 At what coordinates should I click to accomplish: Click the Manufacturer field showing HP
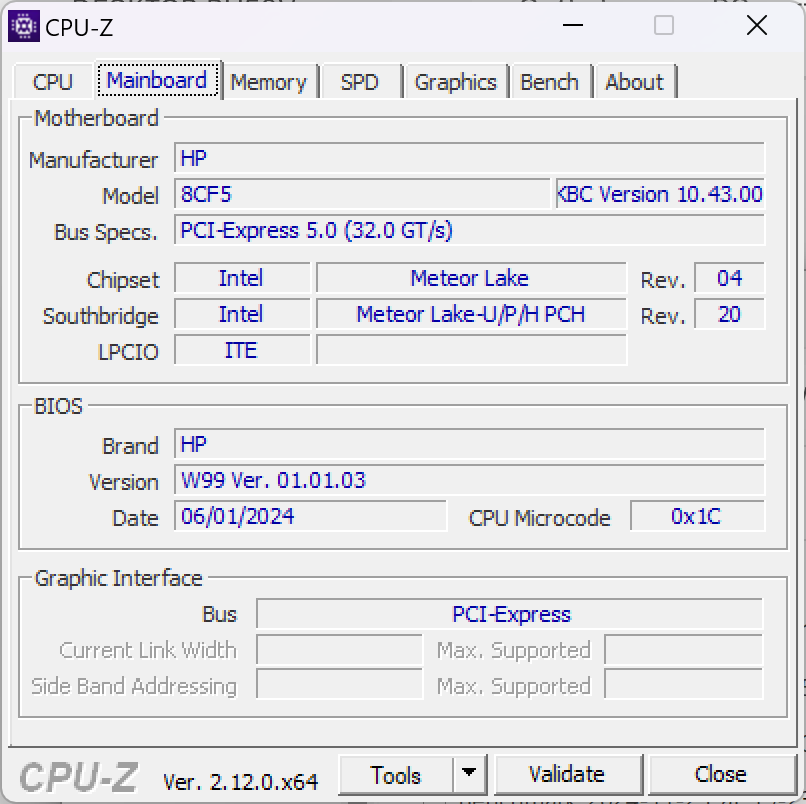pos(469,158)
